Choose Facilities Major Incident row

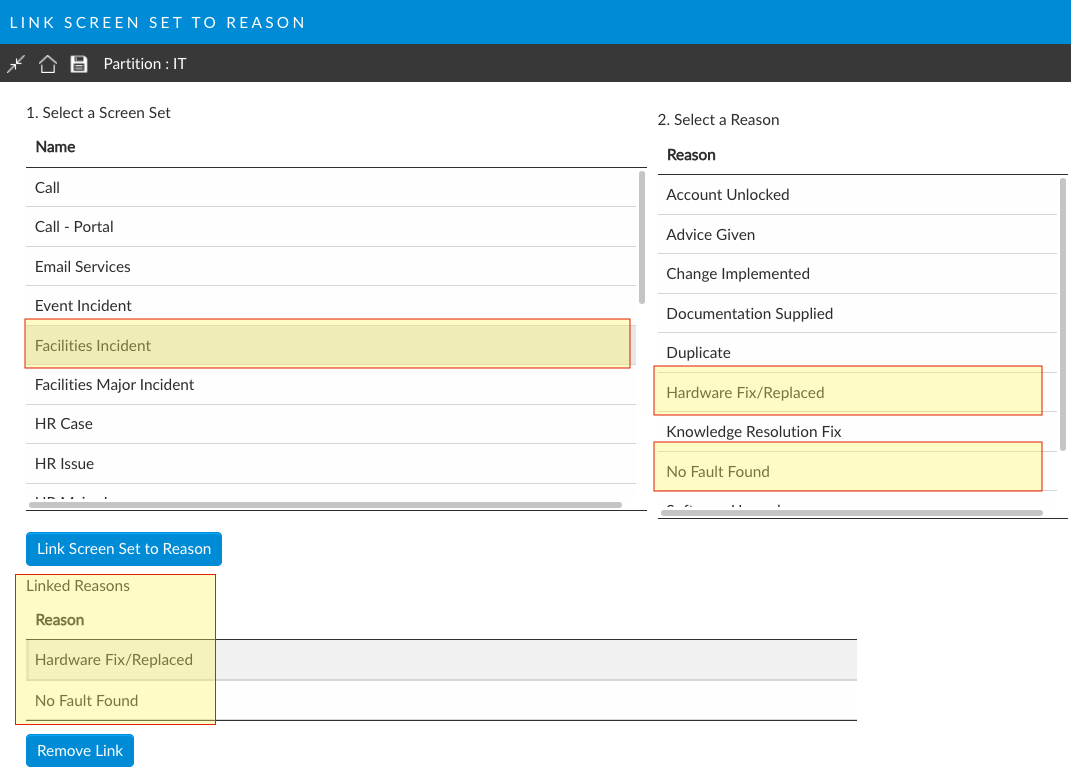pos(114,385)
